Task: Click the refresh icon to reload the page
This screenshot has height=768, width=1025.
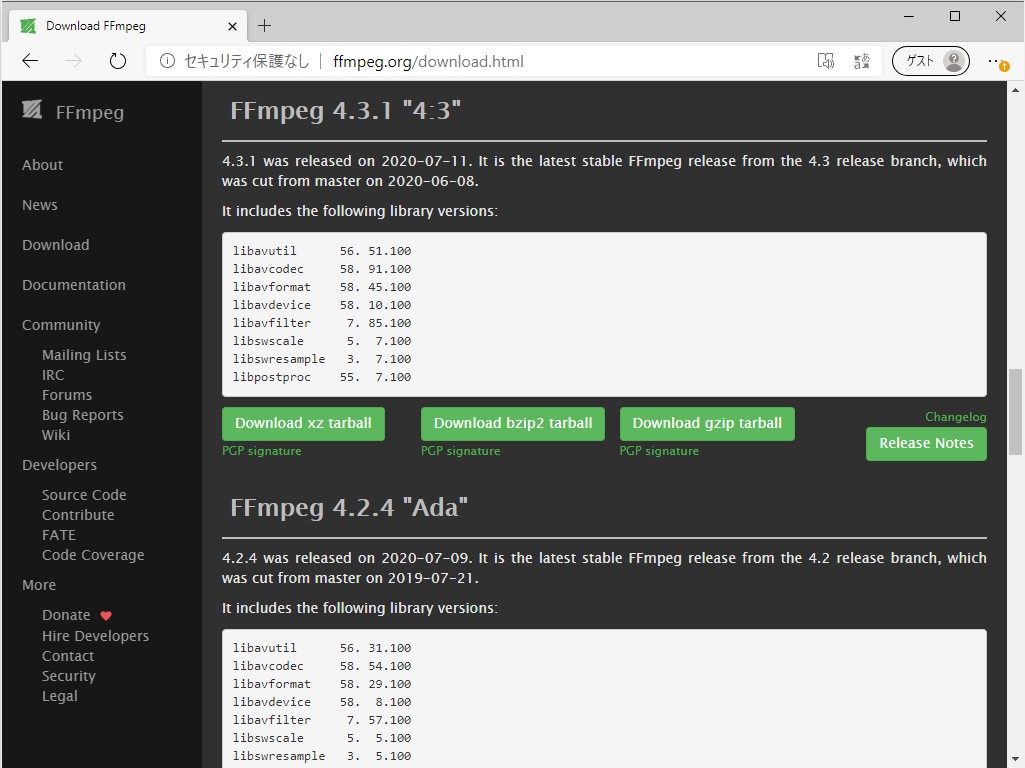Action: coord(117,60)
